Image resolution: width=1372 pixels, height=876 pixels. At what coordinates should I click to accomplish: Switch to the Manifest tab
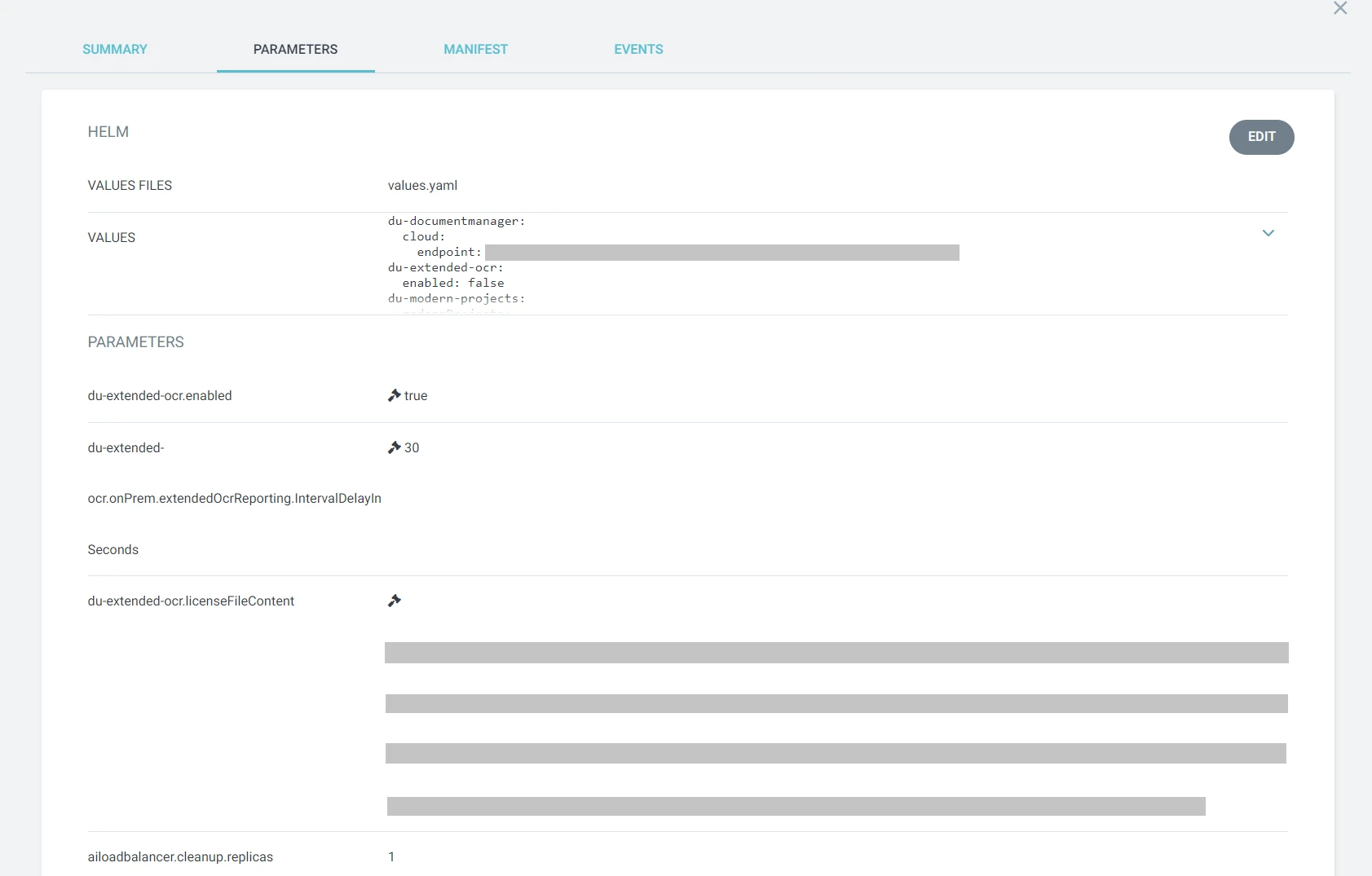(x=475, y=49)
